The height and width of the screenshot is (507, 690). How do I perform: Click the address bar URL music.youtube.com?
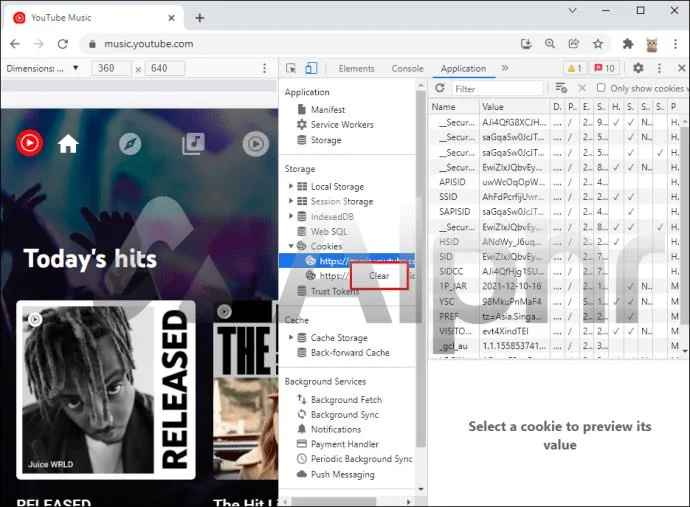tap(148, 44)
